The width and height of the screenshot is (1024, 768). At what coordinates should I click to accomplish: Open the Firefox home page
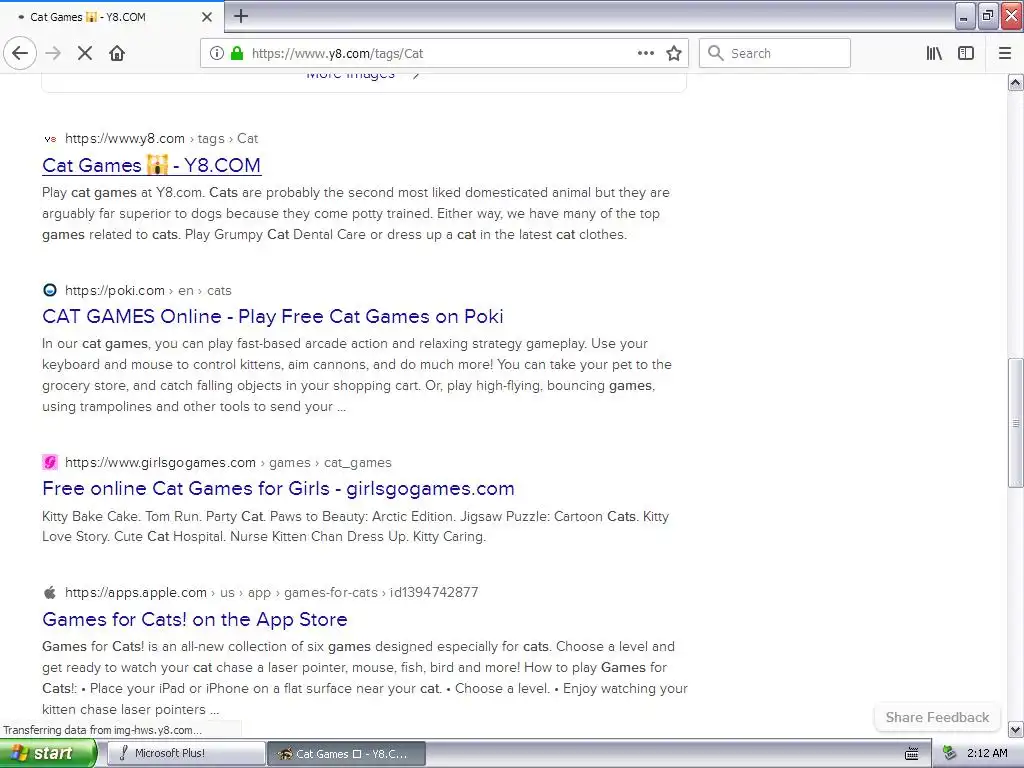[117, 53]
